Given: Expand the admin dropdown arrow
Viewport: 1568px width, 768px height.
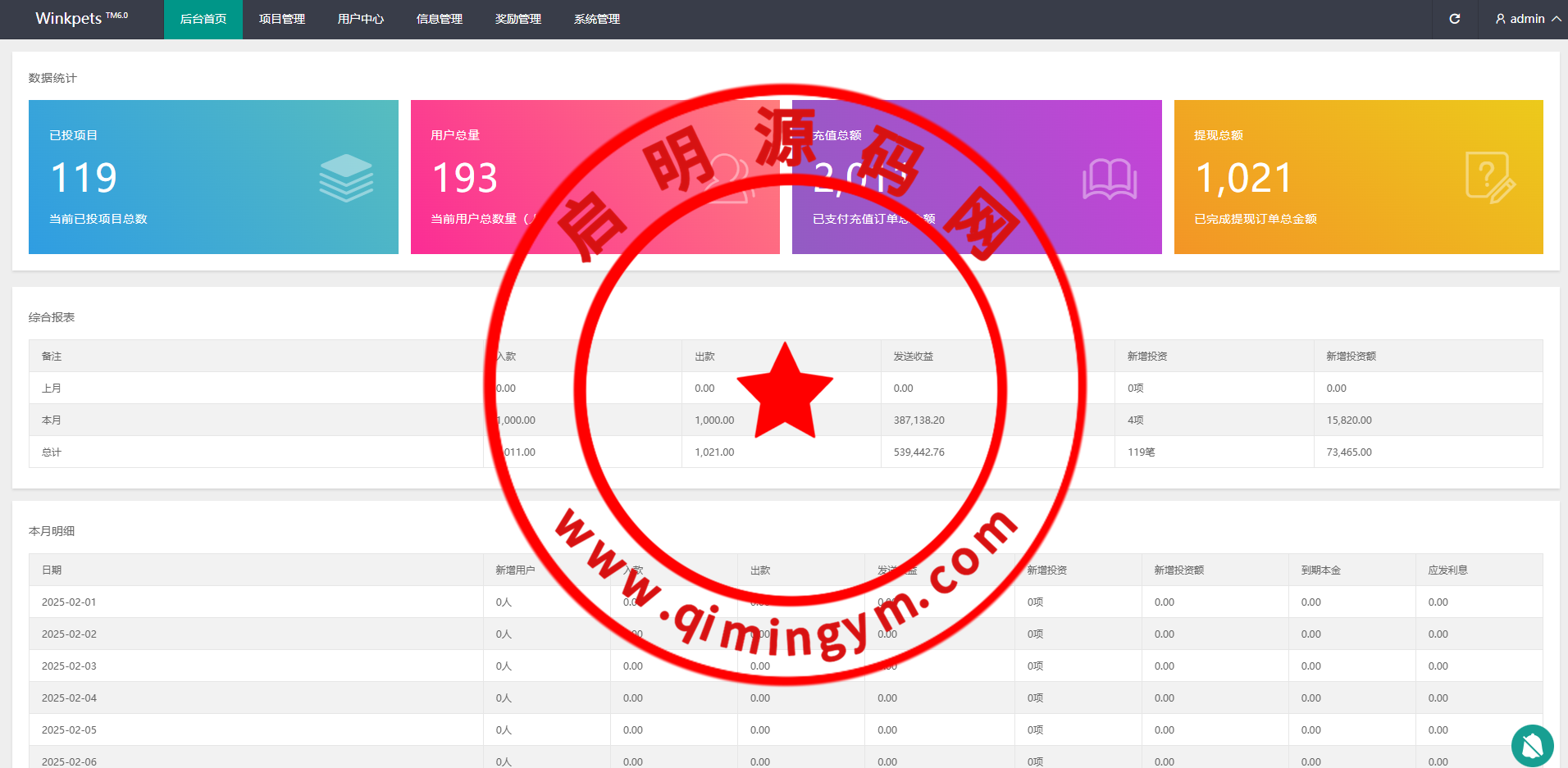Looking at the screenshot, I should pos(1556,19).
